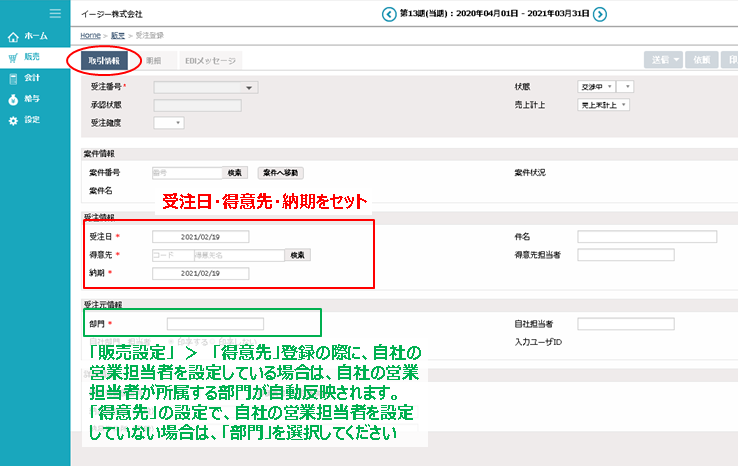This screenshot has height=466, width=738.
Task: Switch to the 取引情報 tab
Action: (x=103, y=60)
